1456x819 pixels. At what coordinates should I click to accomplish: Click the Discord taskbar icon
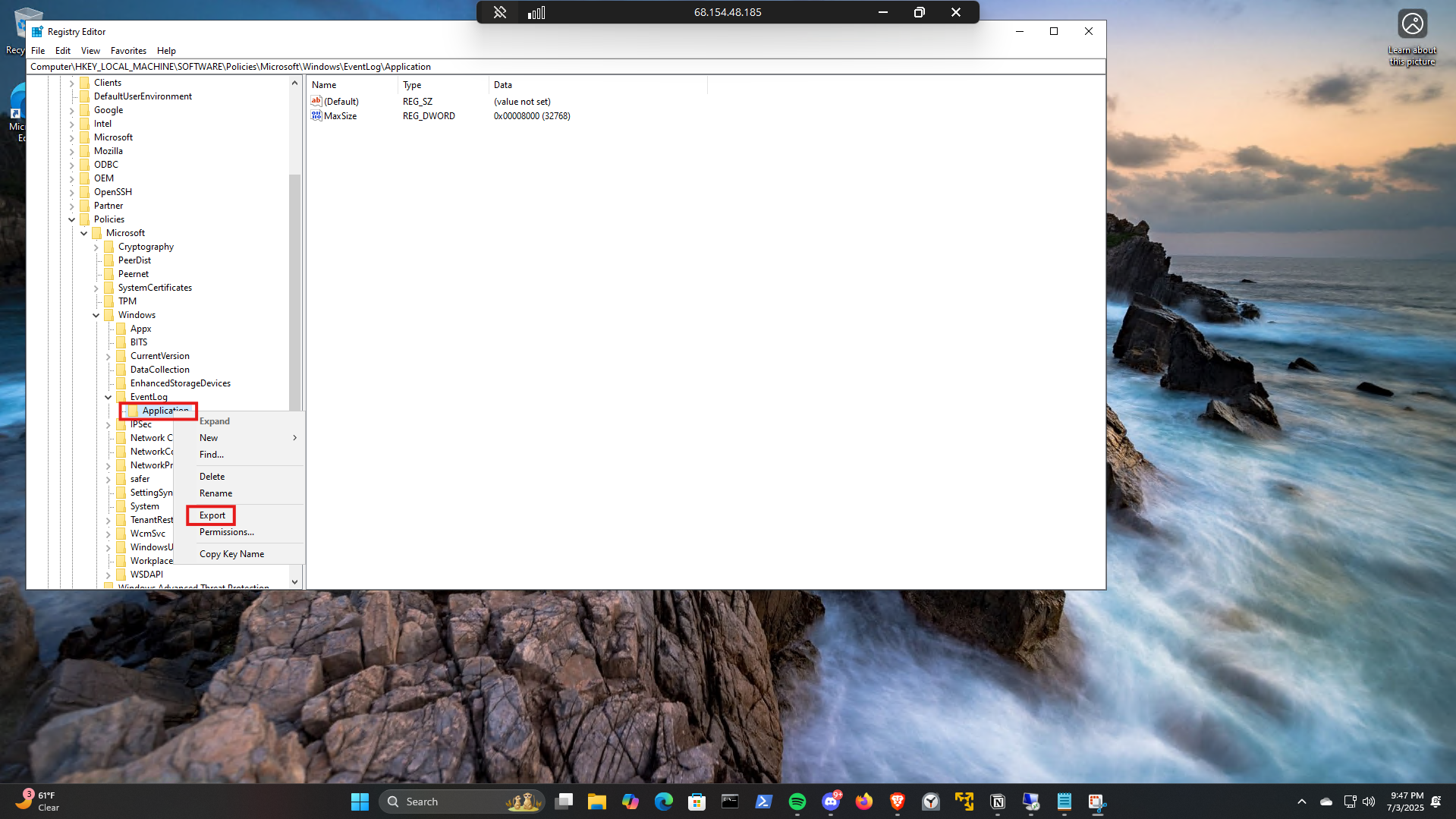click(x=831, y=802)
